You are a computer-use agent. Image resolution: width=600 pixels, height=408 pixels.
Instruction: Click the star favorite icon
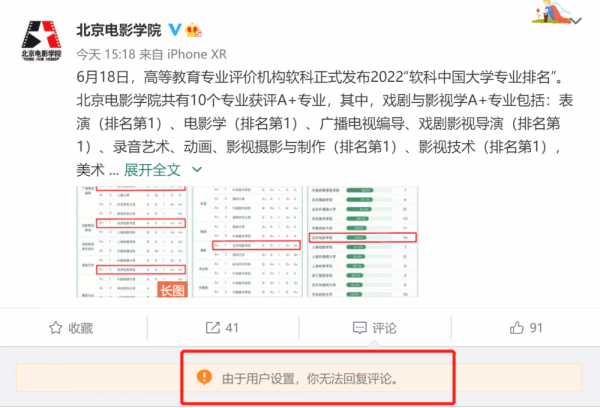pos(55,328)
